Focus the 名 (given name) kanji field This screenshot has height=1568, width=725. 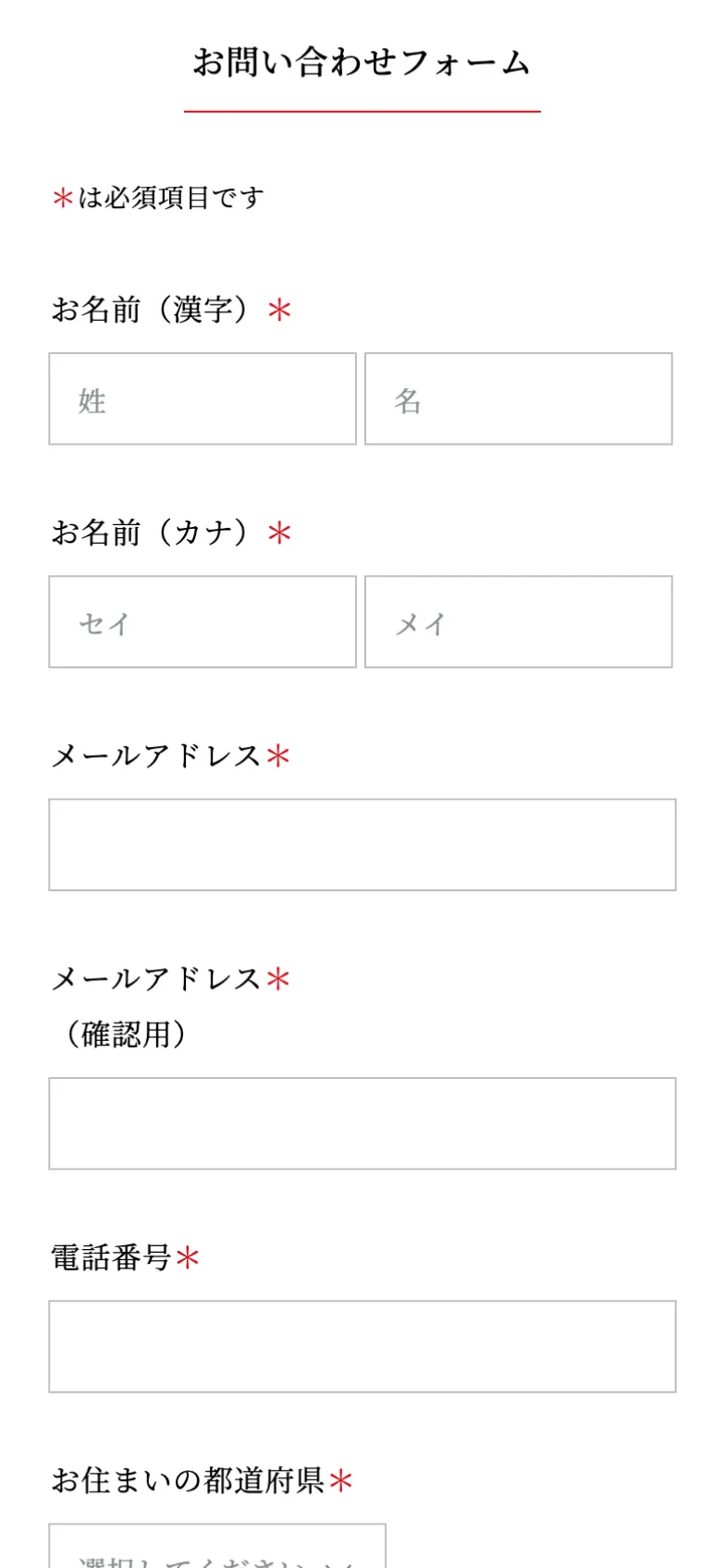[x=518, y=398]
